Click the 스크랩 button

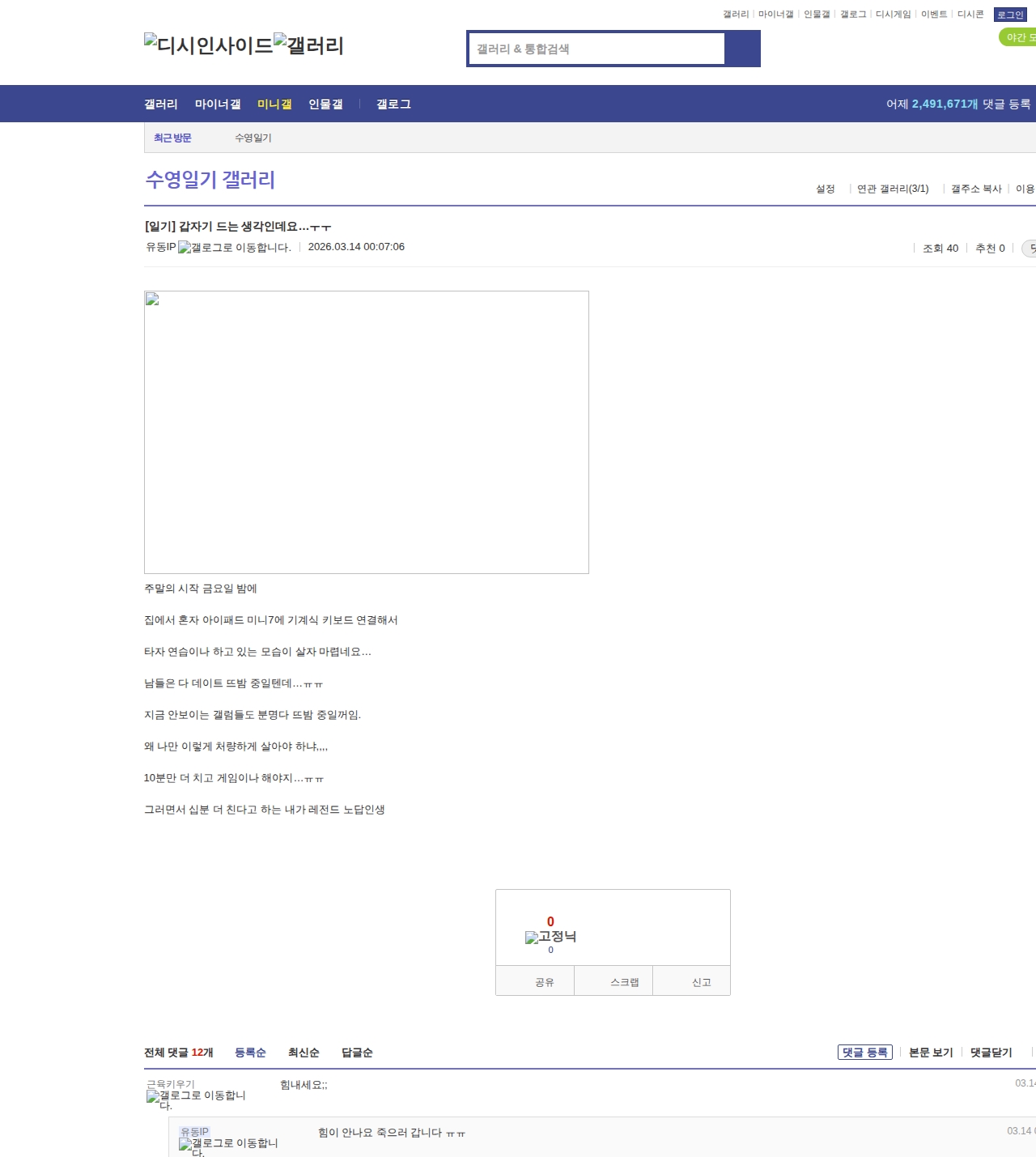(614, 981)
